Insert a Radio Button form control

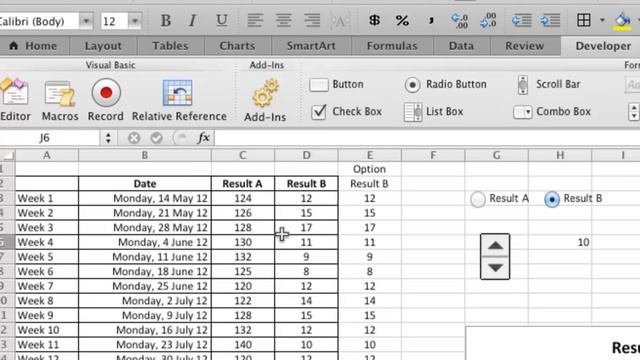pyautogui.click(x=445, y=84)
